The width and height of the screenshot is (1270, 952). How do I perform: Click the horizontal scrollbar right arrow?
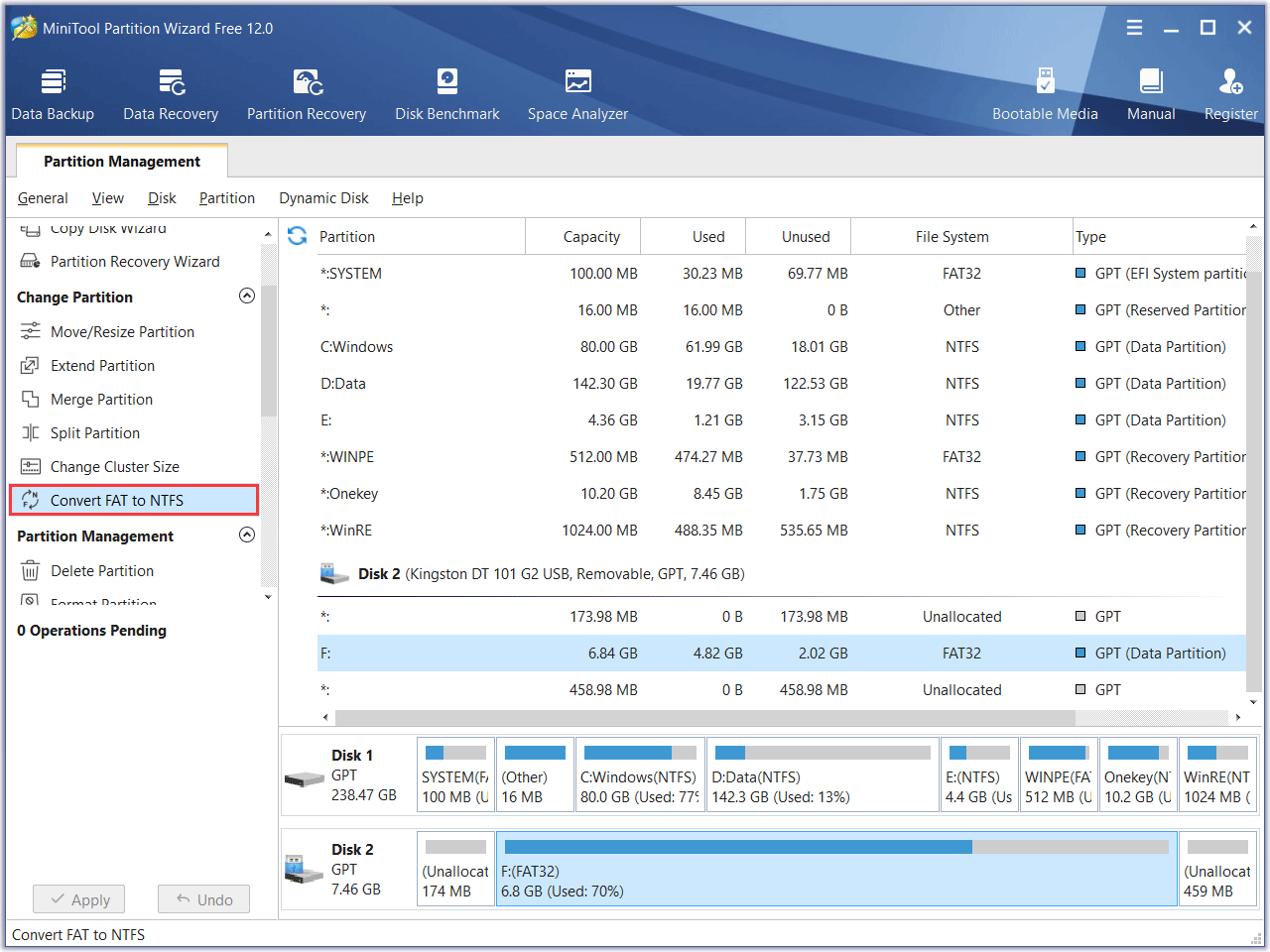point(1237,717)
